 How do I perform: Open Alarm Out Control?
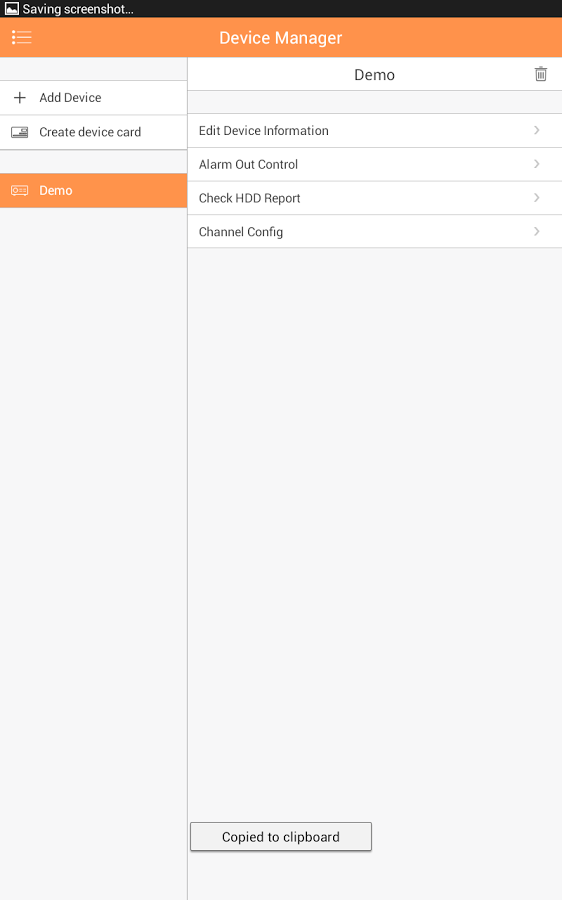click(375, 165)
